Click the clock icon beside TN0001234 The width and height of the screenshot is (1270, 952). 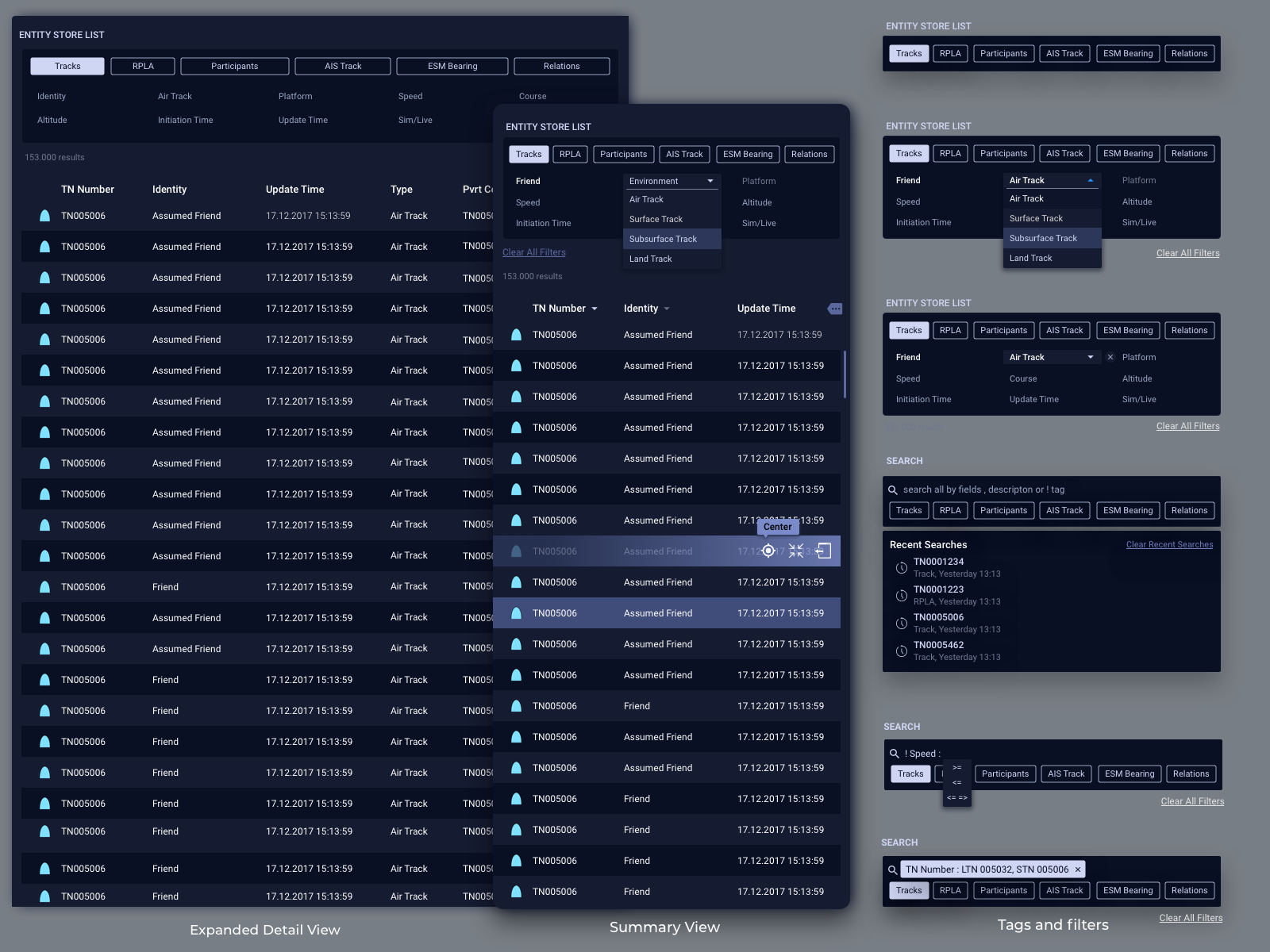902,568
